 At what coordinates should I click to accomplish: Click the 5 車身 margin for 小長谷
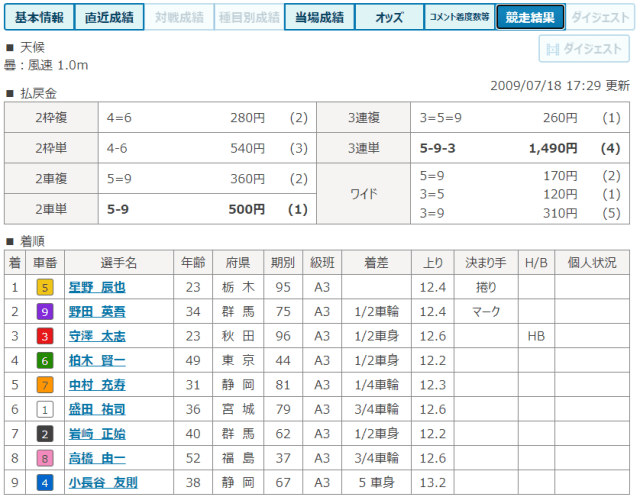[x=376, y=483]
